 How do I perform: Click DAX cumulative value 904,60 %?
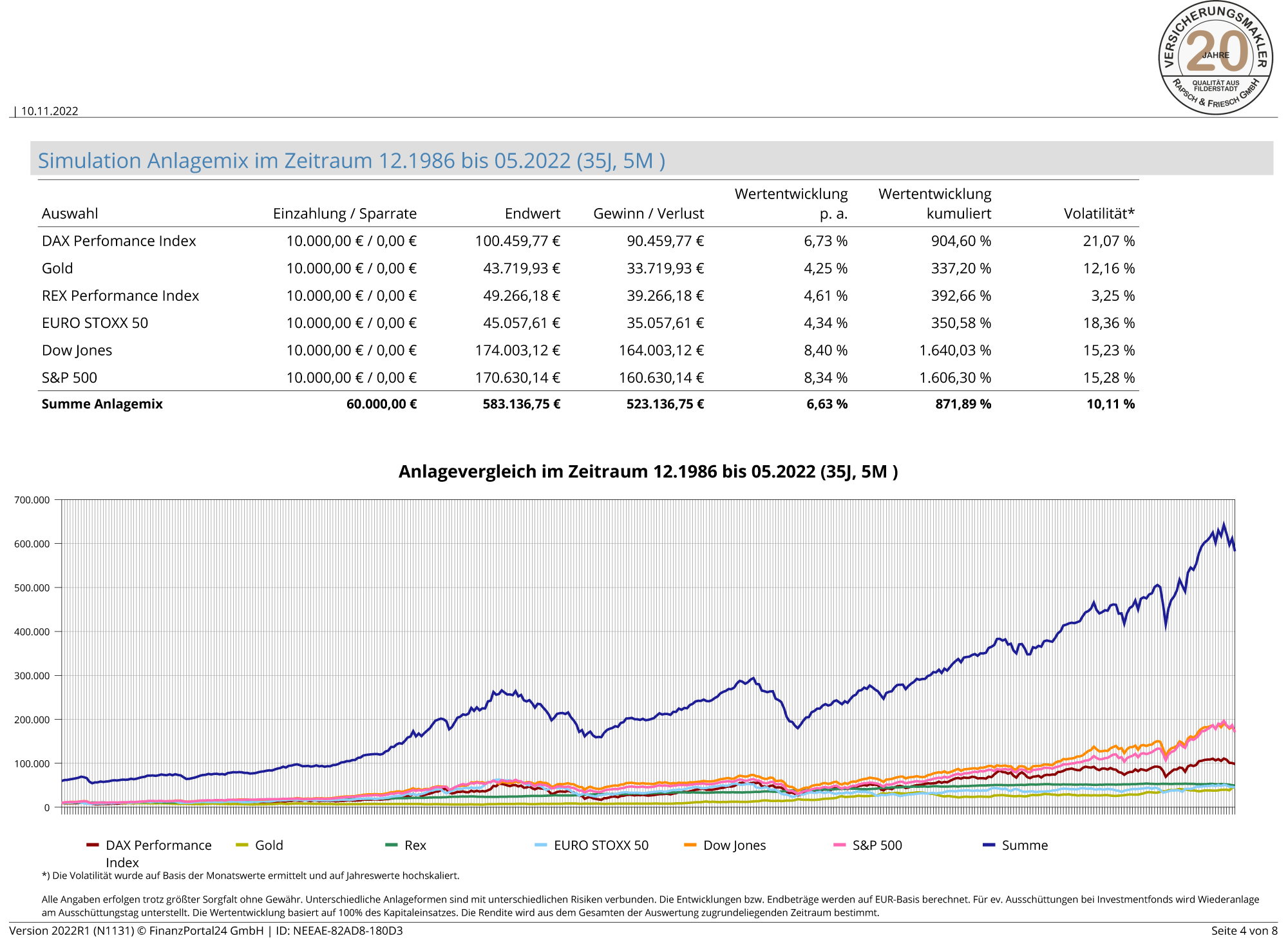pos(961,241)
